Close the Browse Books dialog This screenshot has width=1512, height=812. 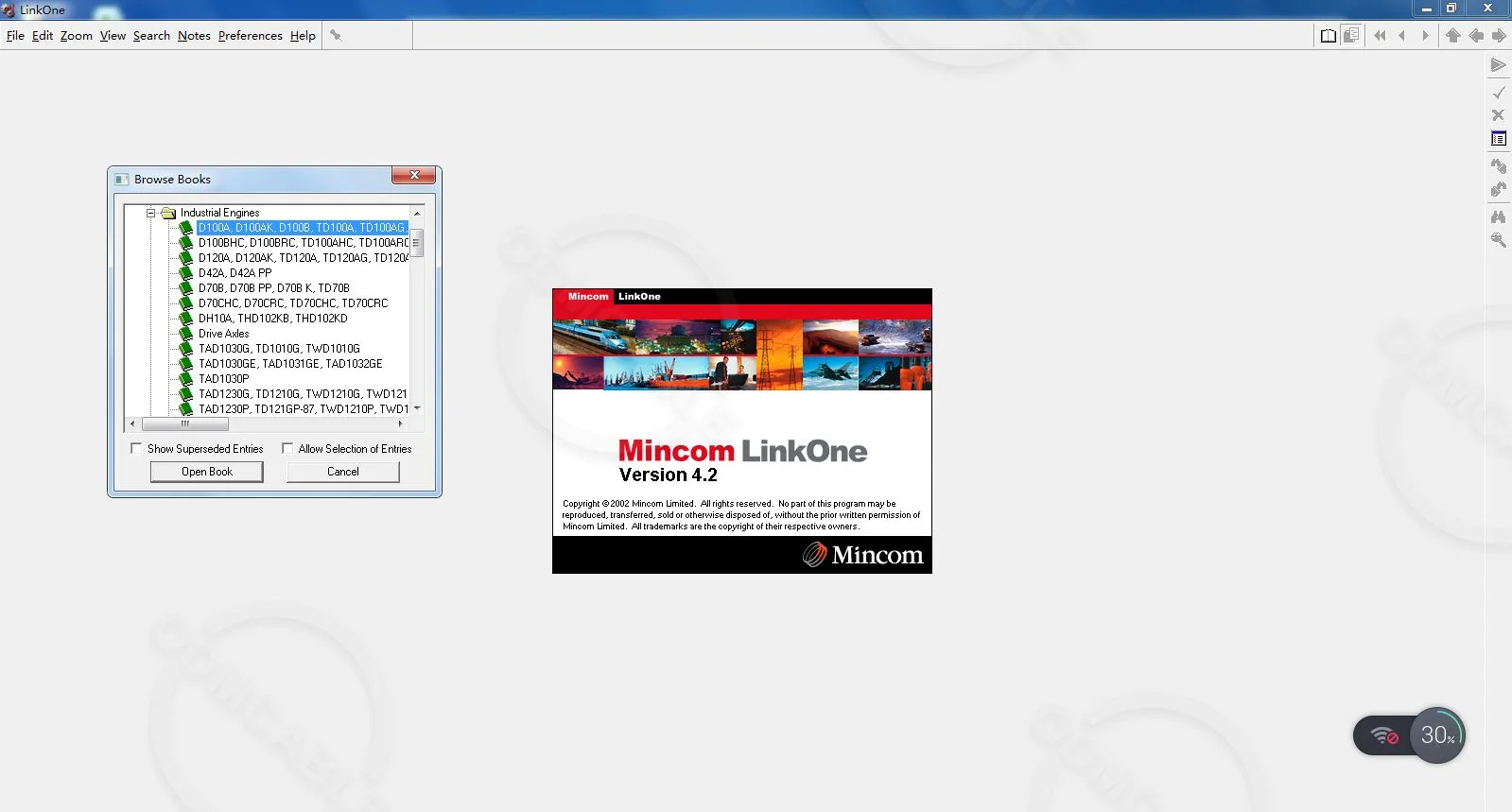413,176
